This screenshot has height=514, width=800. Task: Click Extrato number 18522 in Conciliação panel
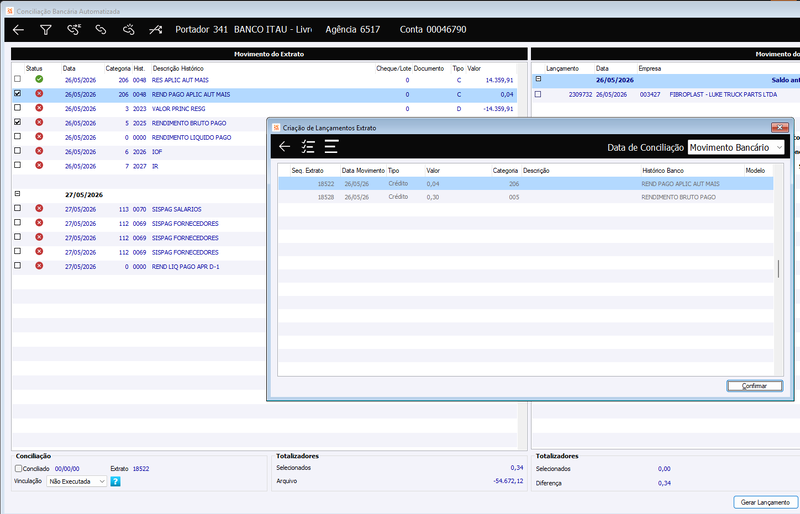[141, 469]
